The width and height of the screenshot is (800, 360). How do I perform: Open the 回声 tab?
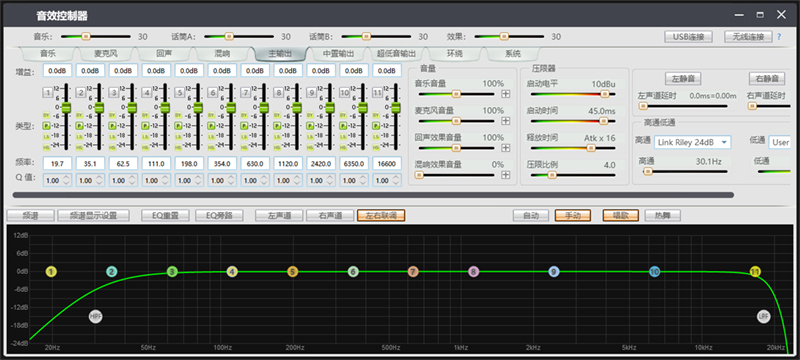(164, 54)
